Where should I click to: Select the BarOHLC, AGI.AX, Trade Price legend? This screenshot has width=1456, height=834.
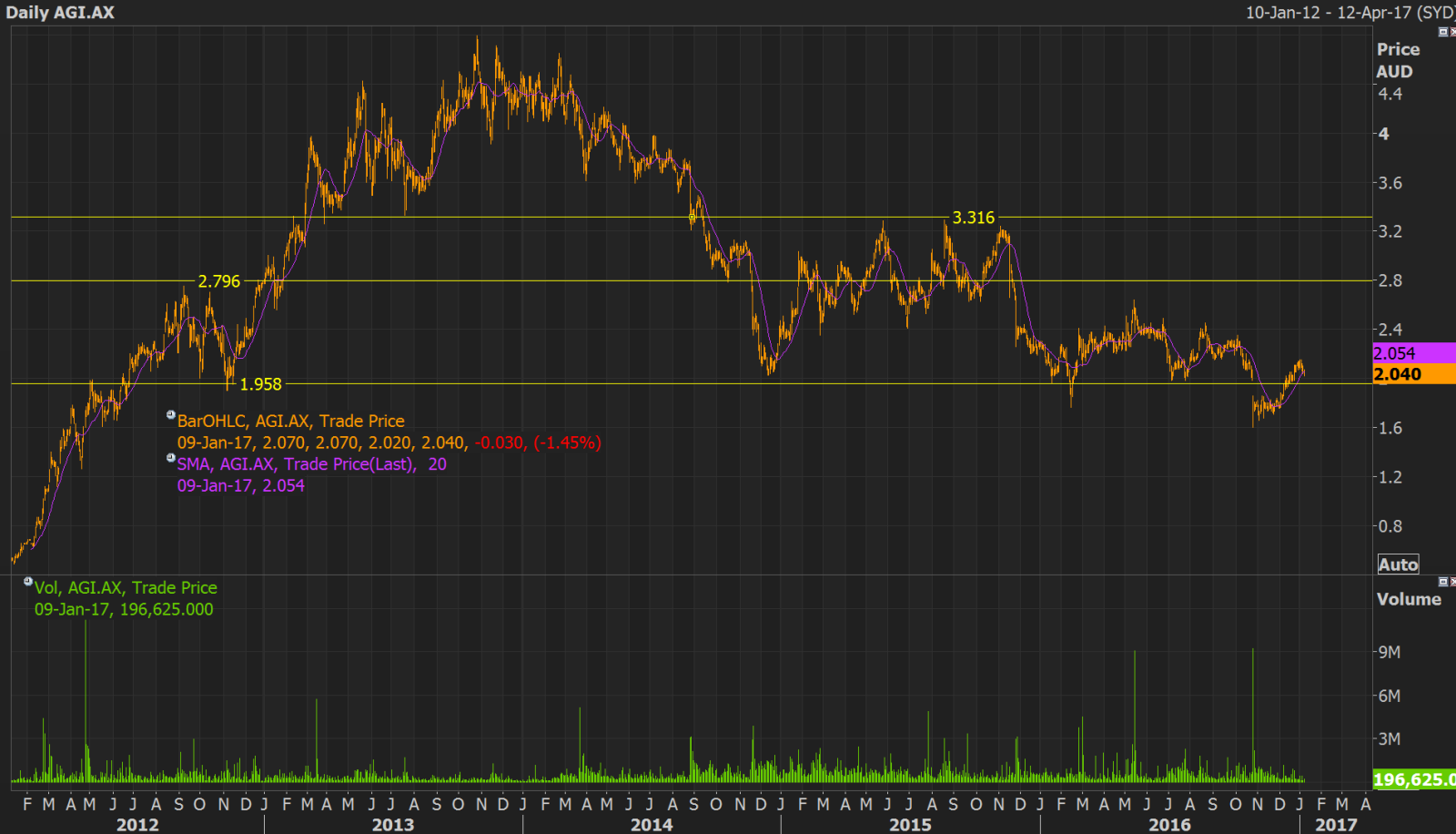pos(291,421)
